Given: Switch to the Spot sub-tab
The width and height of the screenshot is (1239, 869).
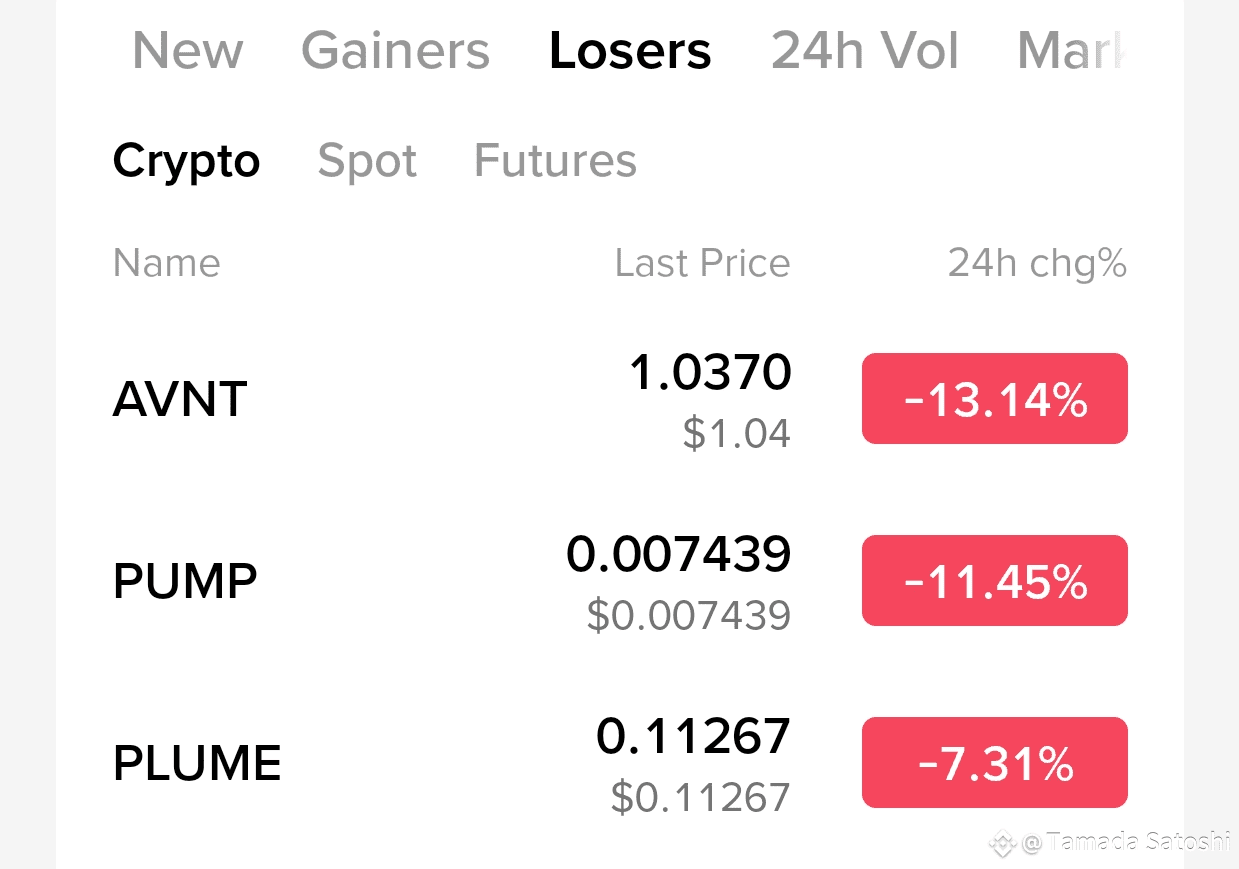Looking at the screenshot, I should pyautogui.click(x=367, y=161).
